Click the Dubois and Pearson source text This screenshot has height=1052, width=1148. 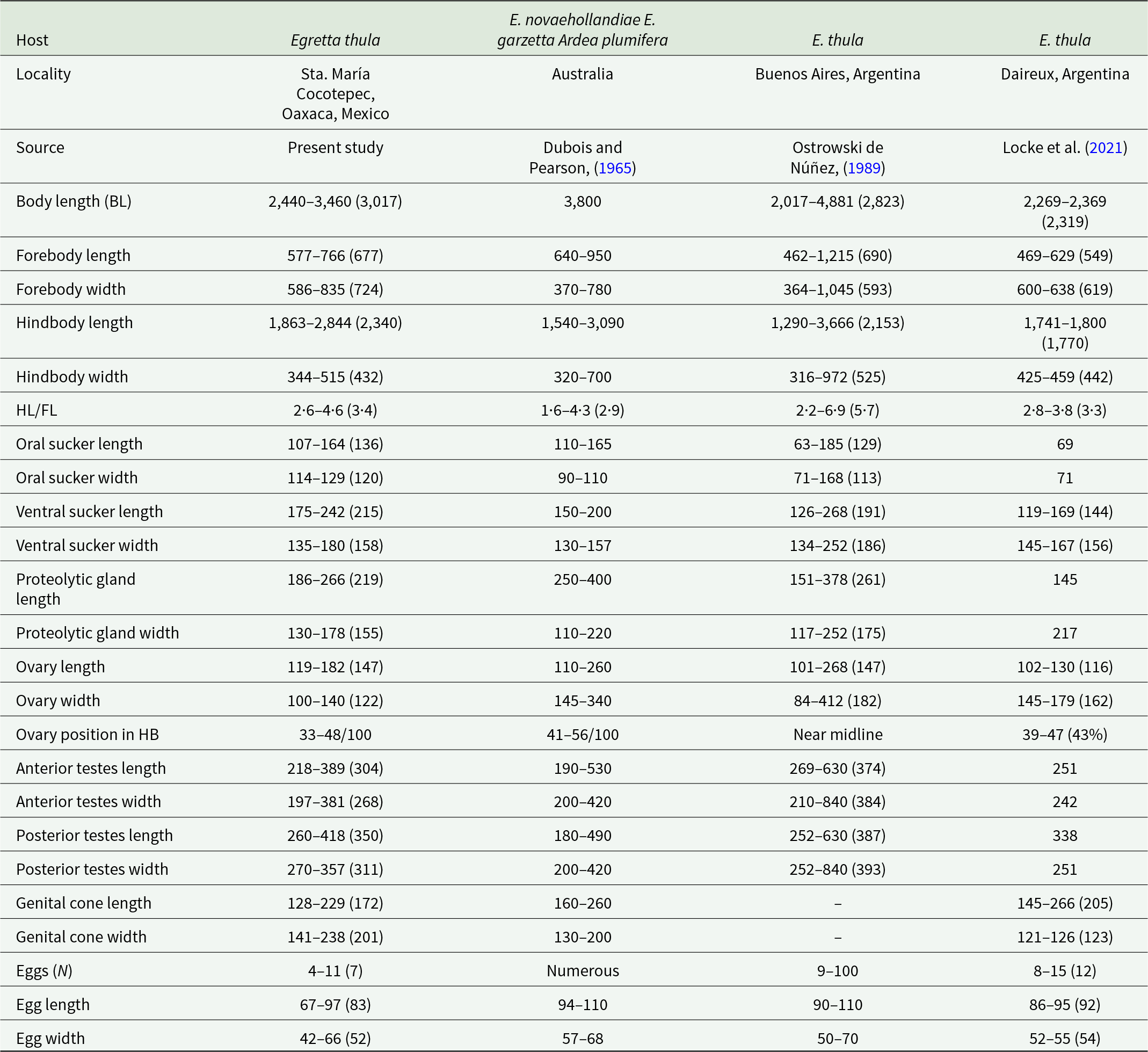[x=582, y=148]
